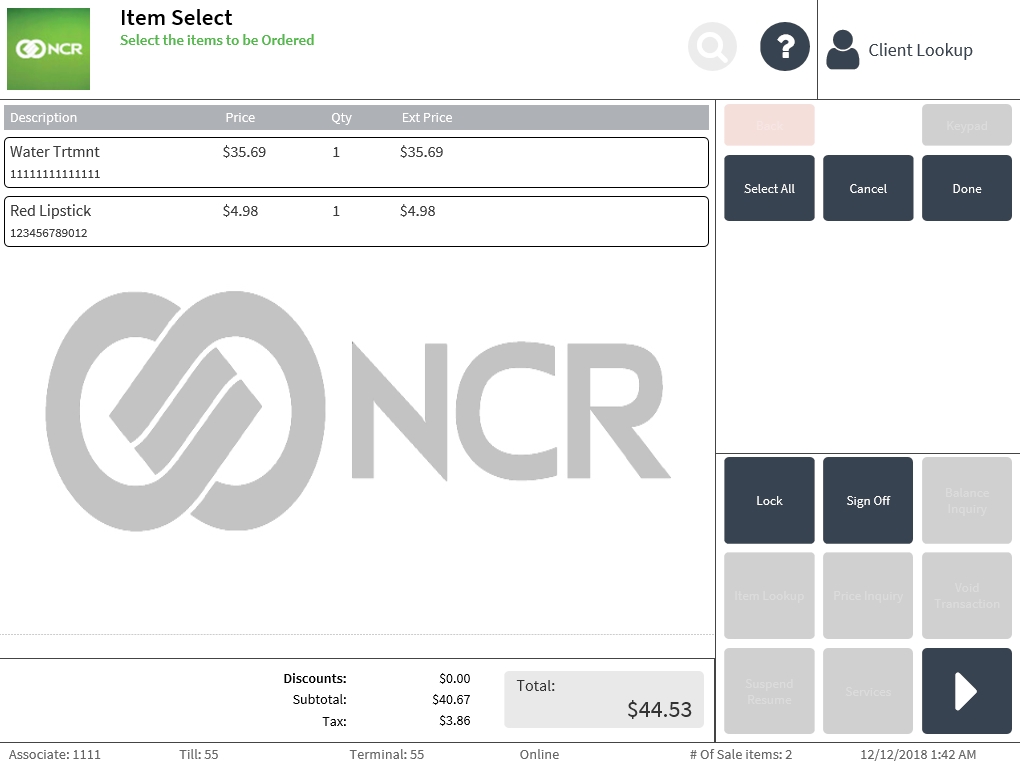Click the Discounts $0.00 value

[455, 679]
